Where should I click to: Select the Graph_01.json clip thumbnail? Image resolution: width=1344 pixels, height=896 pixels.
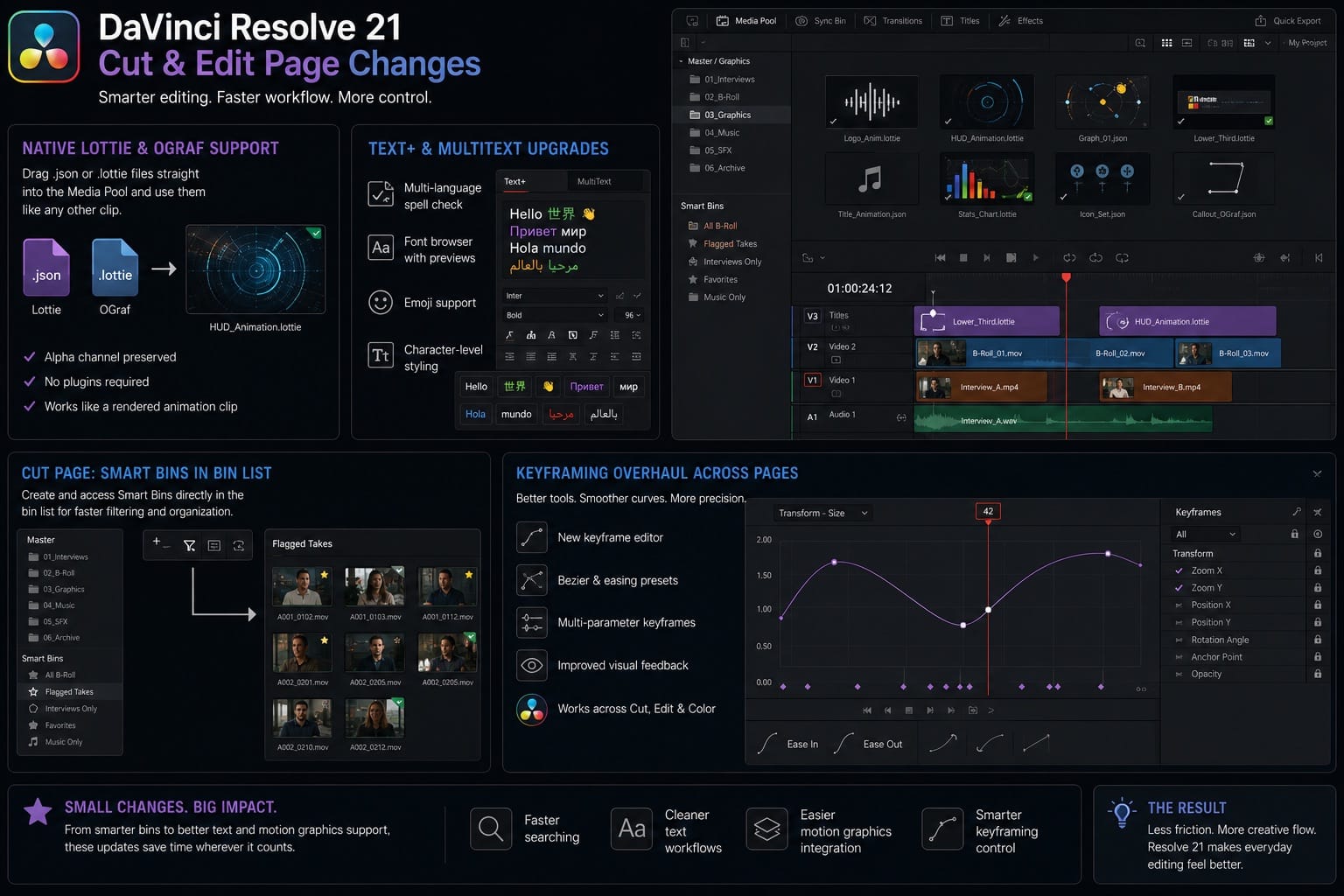(1102, 102)
